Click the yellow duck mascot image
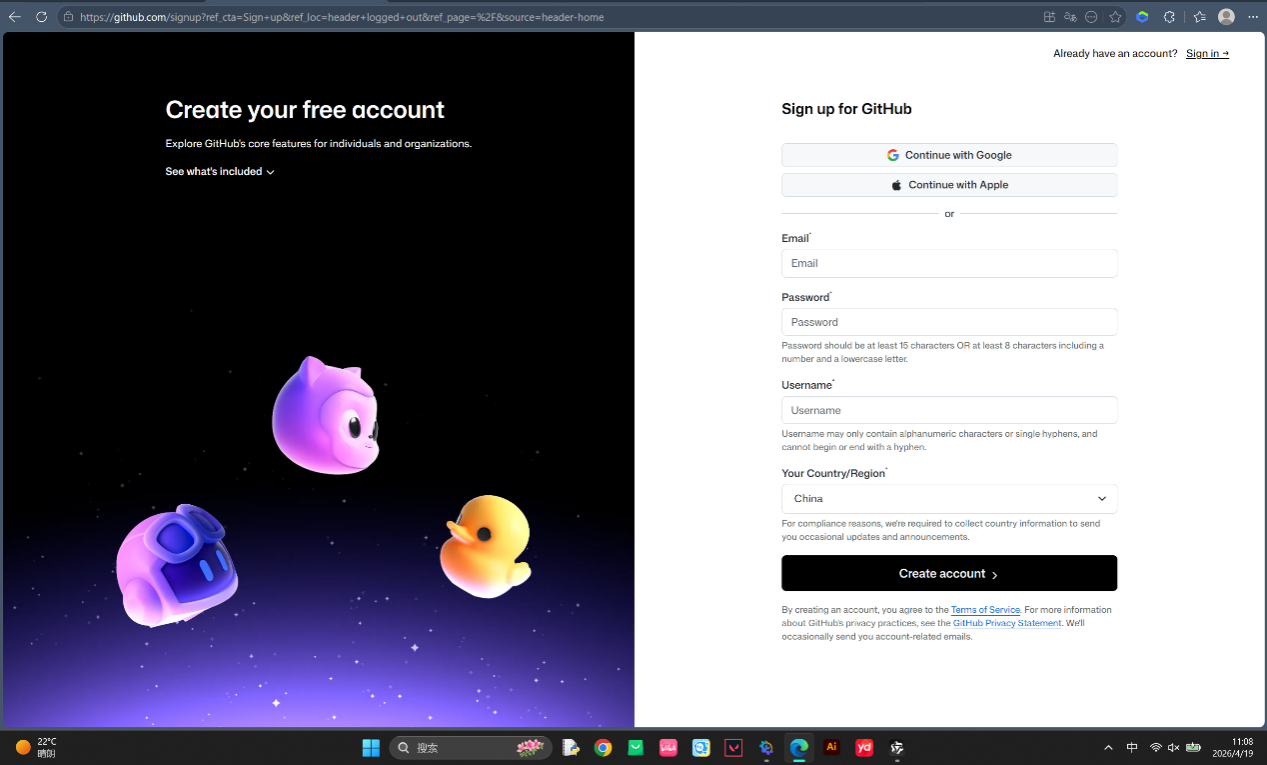 [x=486, y=546]
